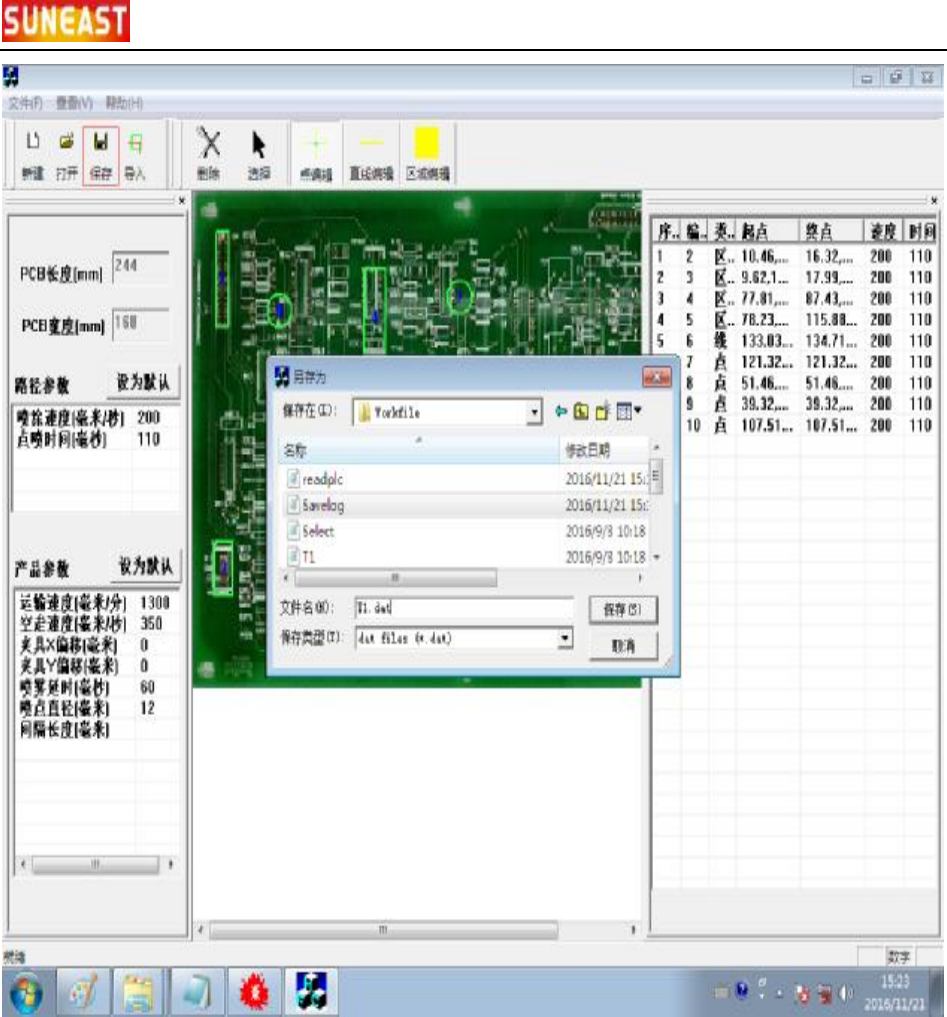947x1017 pixels.
Task: Select table row 5 with start 133.03
Action: click(x=795, y=341)
